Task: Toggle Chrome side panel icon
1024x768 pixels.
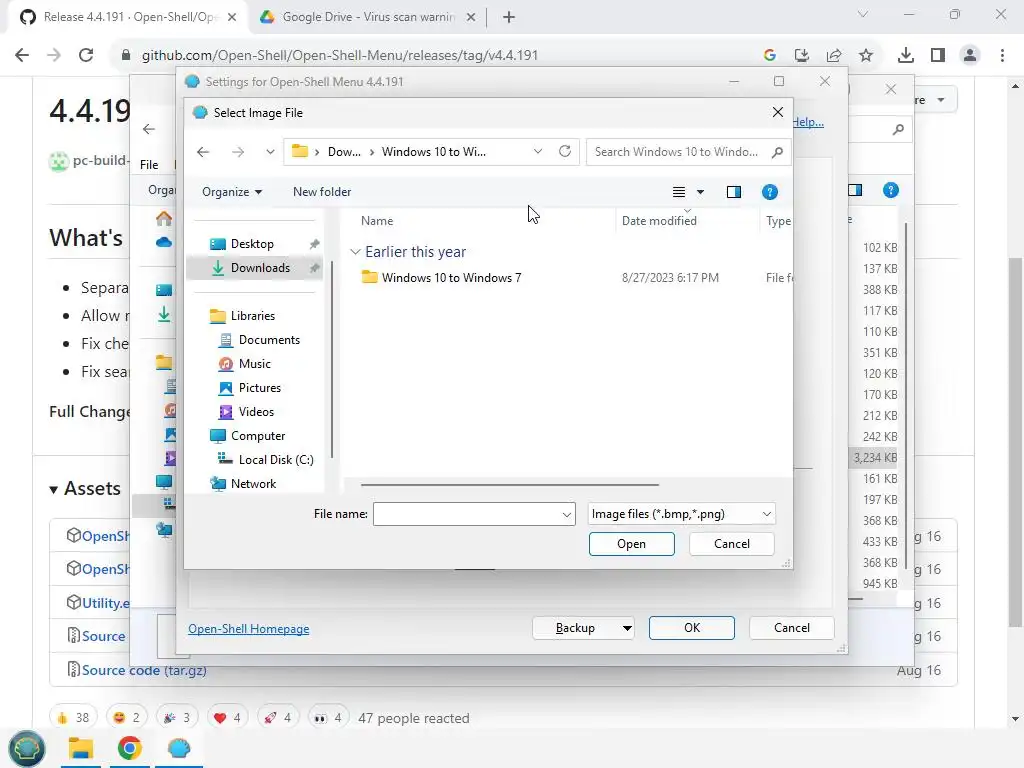Action: click(938, 56)
